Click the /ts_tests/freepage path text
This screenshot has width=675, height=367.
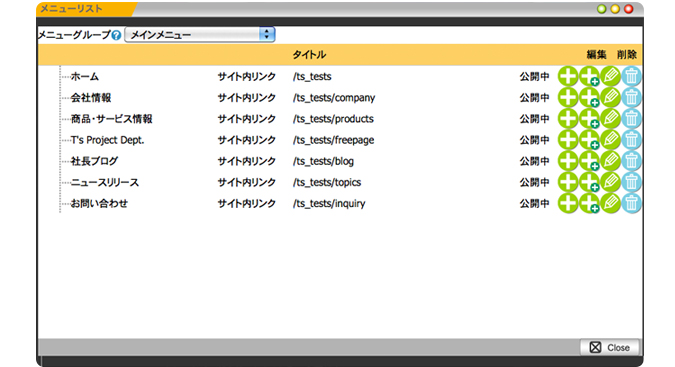[334, 140]
